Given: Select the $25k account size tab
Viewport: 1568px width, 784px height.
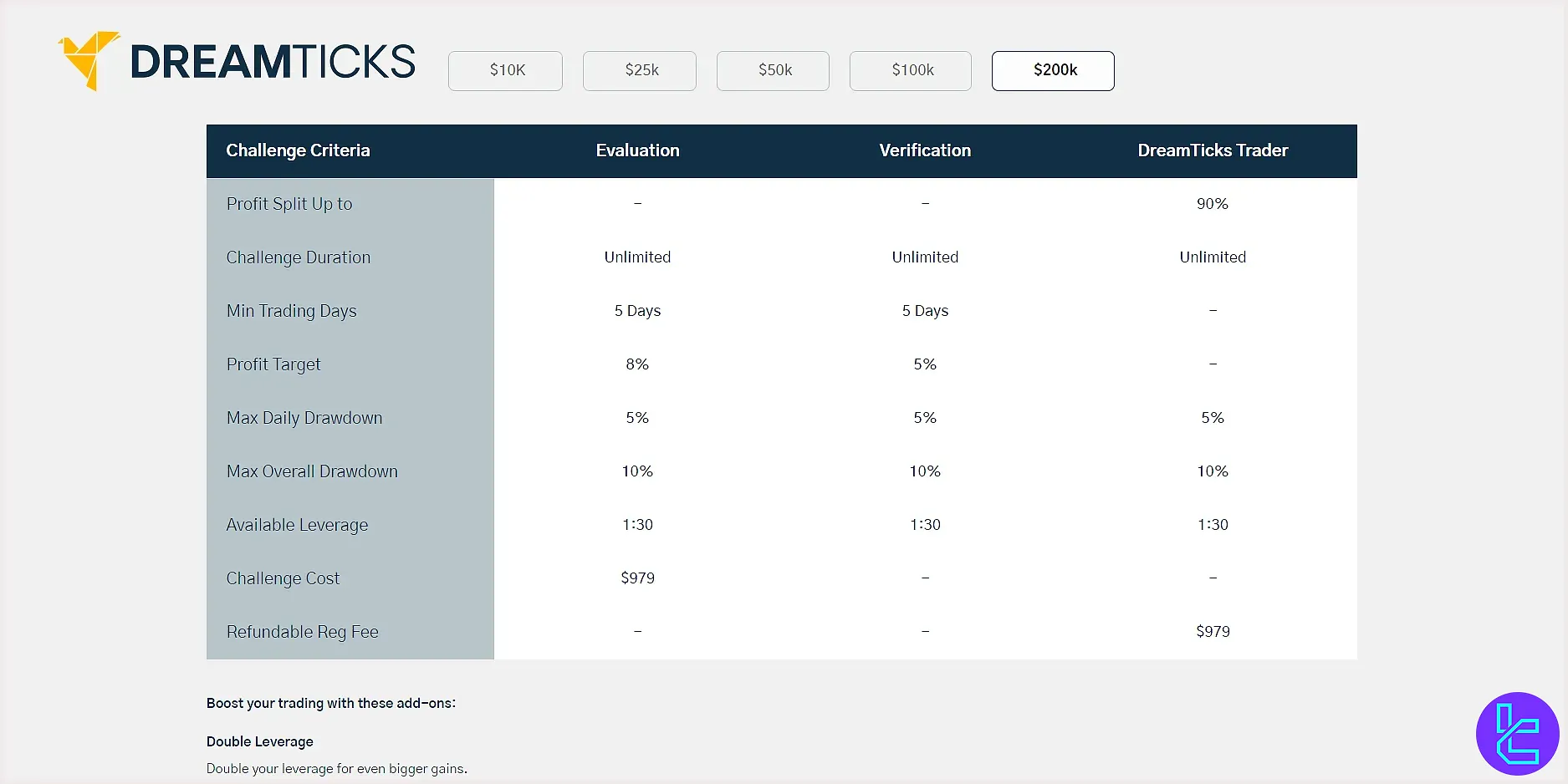Looking at the screenshot, I should (640, 71).
